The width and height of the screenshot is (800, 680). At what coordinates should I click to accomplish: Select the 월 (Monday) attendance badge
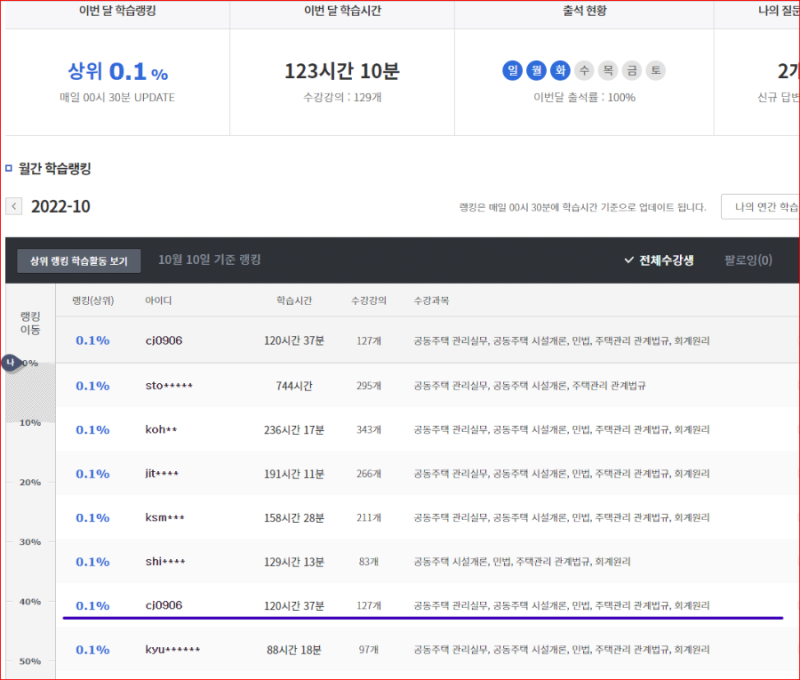coord(536,71)
